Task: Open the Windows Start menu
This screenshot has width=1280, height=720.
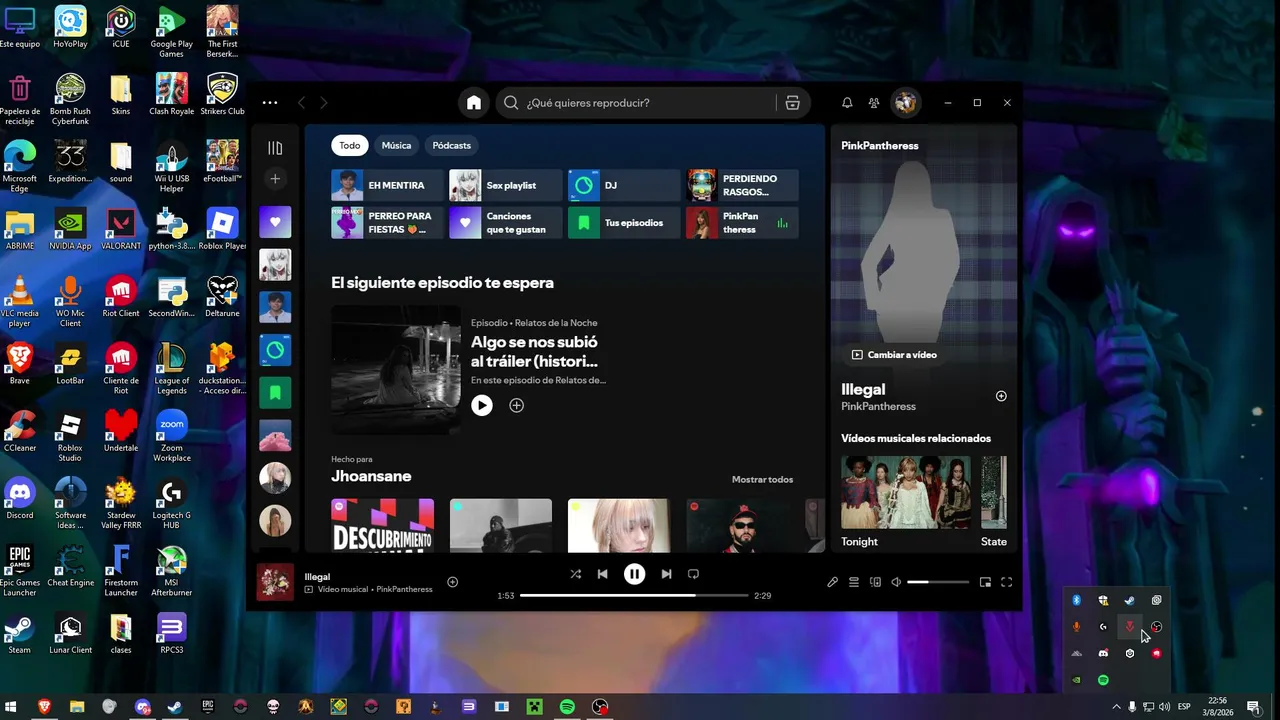Action: pos(12,707)
